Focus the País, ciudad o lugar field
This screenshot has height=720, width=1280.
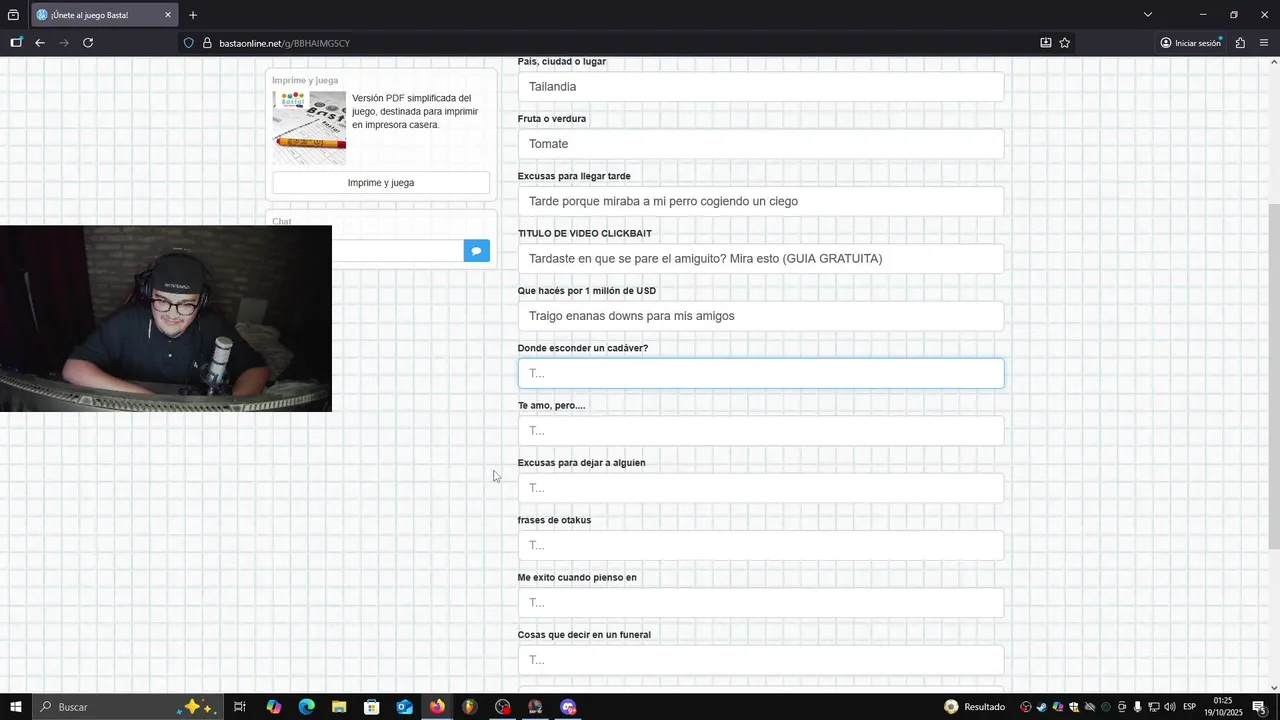click(761, 87)
